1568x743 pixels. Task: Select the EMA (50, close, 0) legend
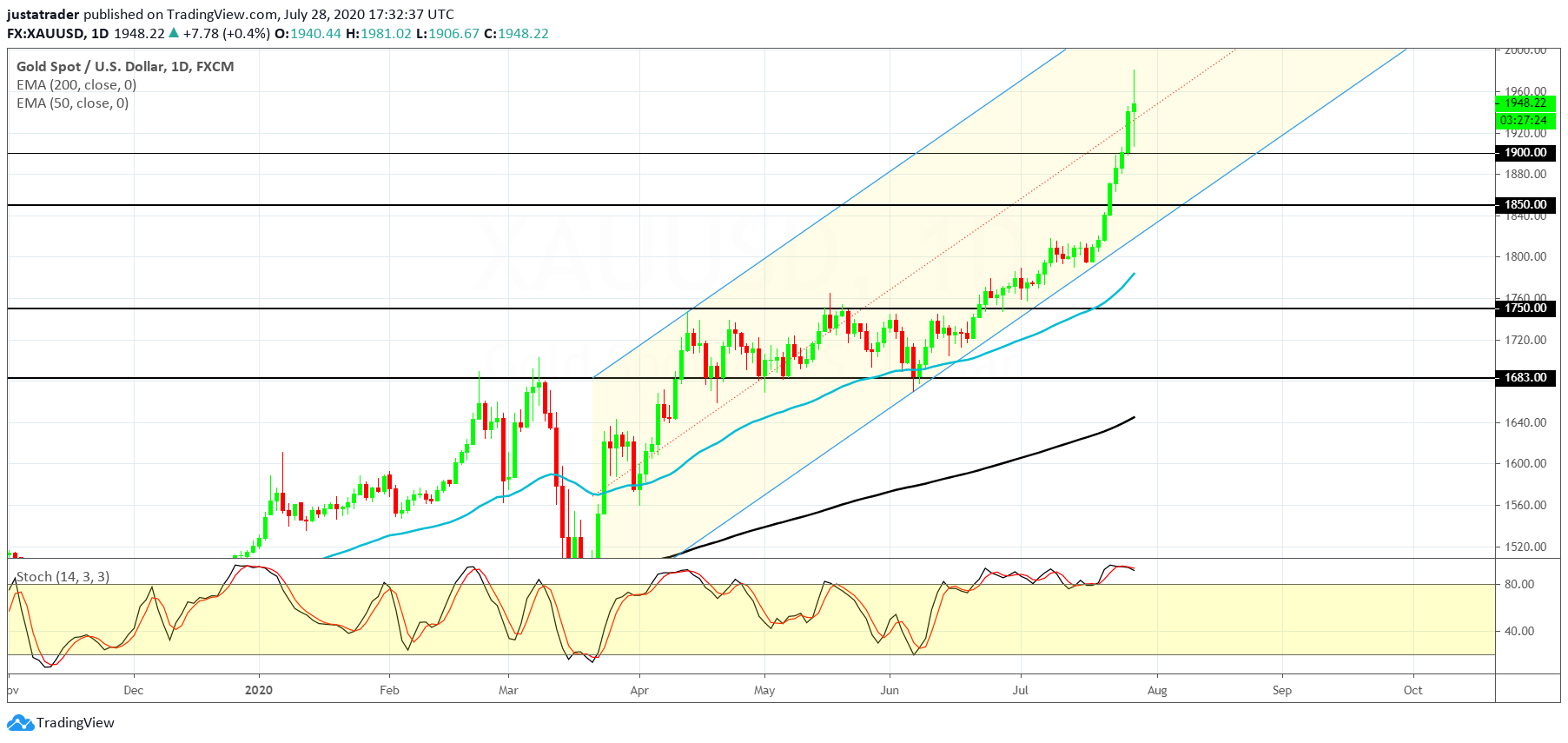point(73,103)
